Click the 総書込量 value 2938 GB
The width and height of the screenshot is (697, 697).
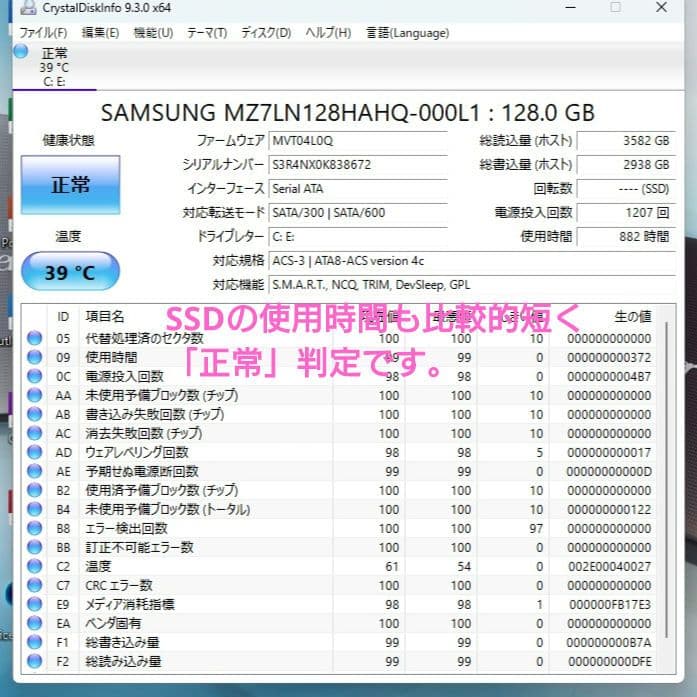coord(626,165)
